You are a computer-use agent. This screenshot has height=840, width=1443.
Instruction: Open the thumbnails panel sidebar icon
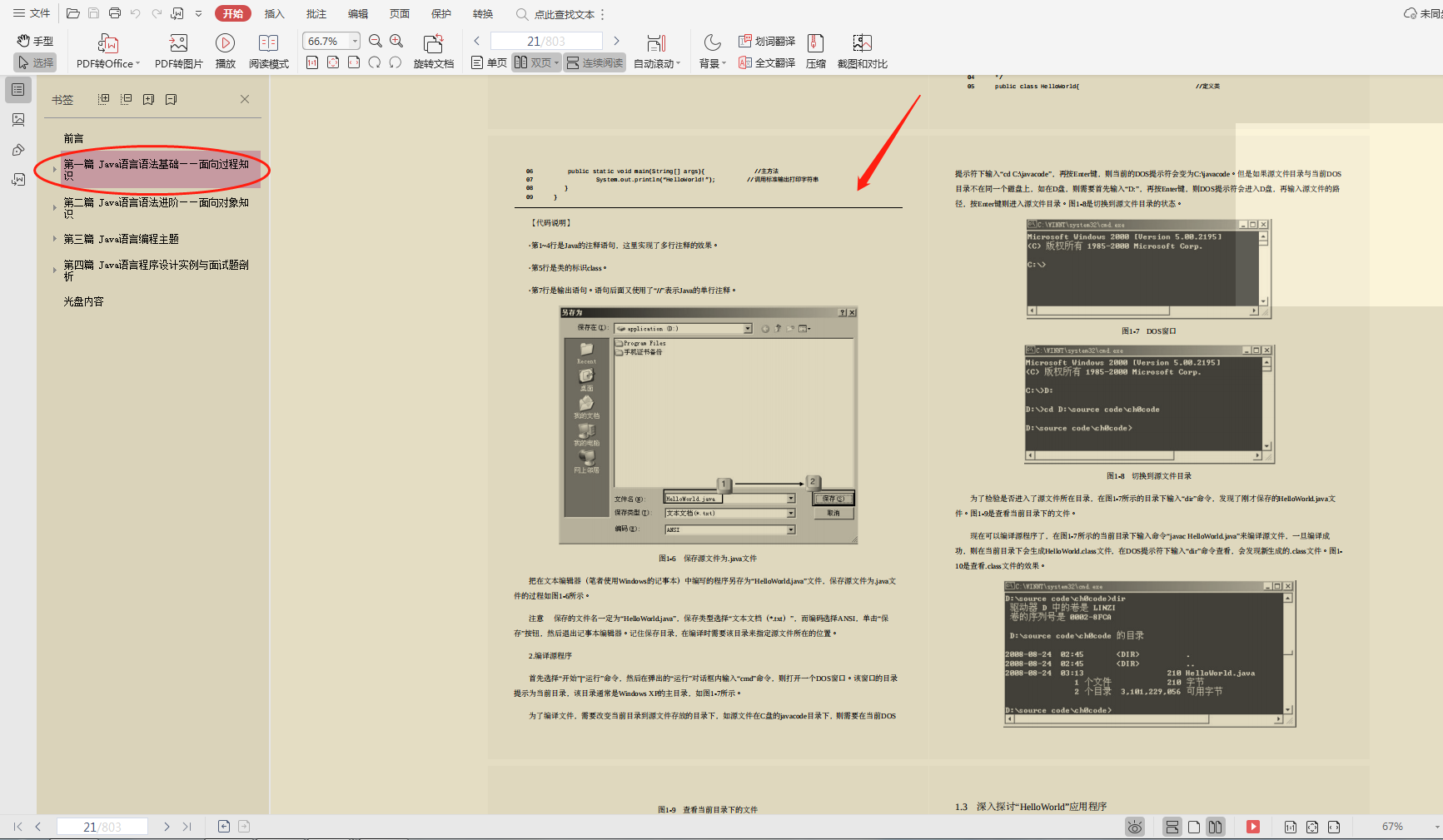[18, 120]
